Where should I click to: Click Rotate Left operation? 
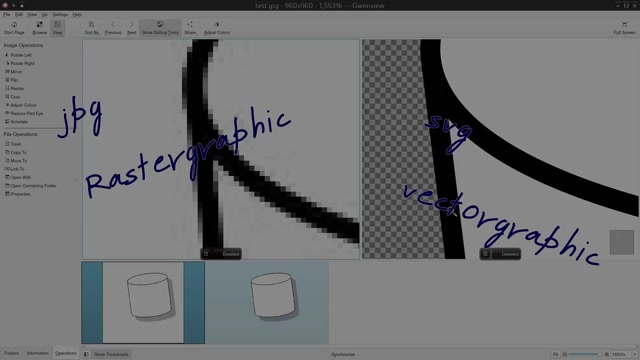pos(18,55)
